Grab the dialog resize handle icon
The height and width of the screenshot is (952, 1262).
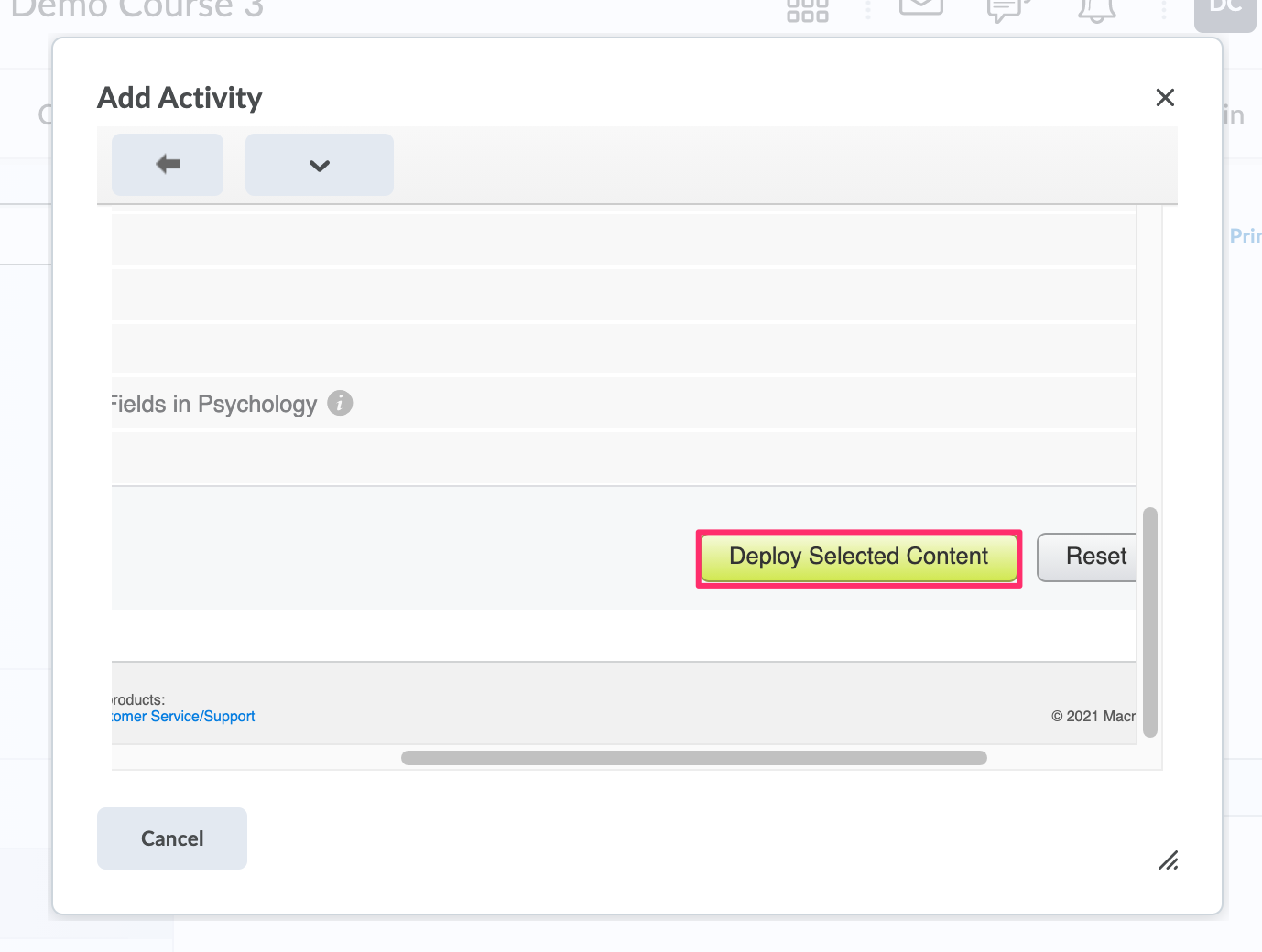coord(1168,860)
